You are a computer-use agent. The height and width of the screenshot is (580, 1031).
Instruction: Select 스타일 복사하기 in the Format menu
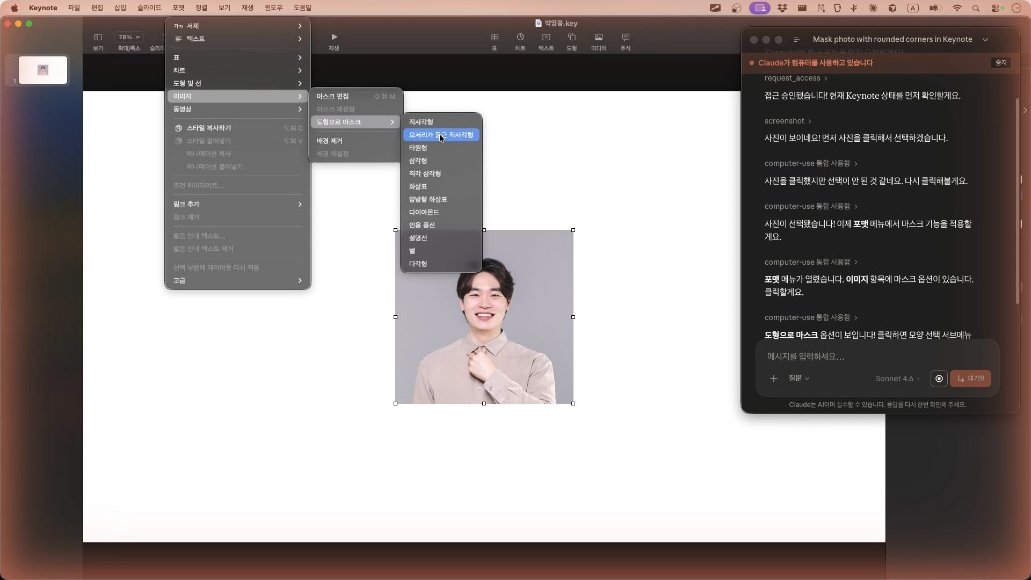[x=237, y=128]
